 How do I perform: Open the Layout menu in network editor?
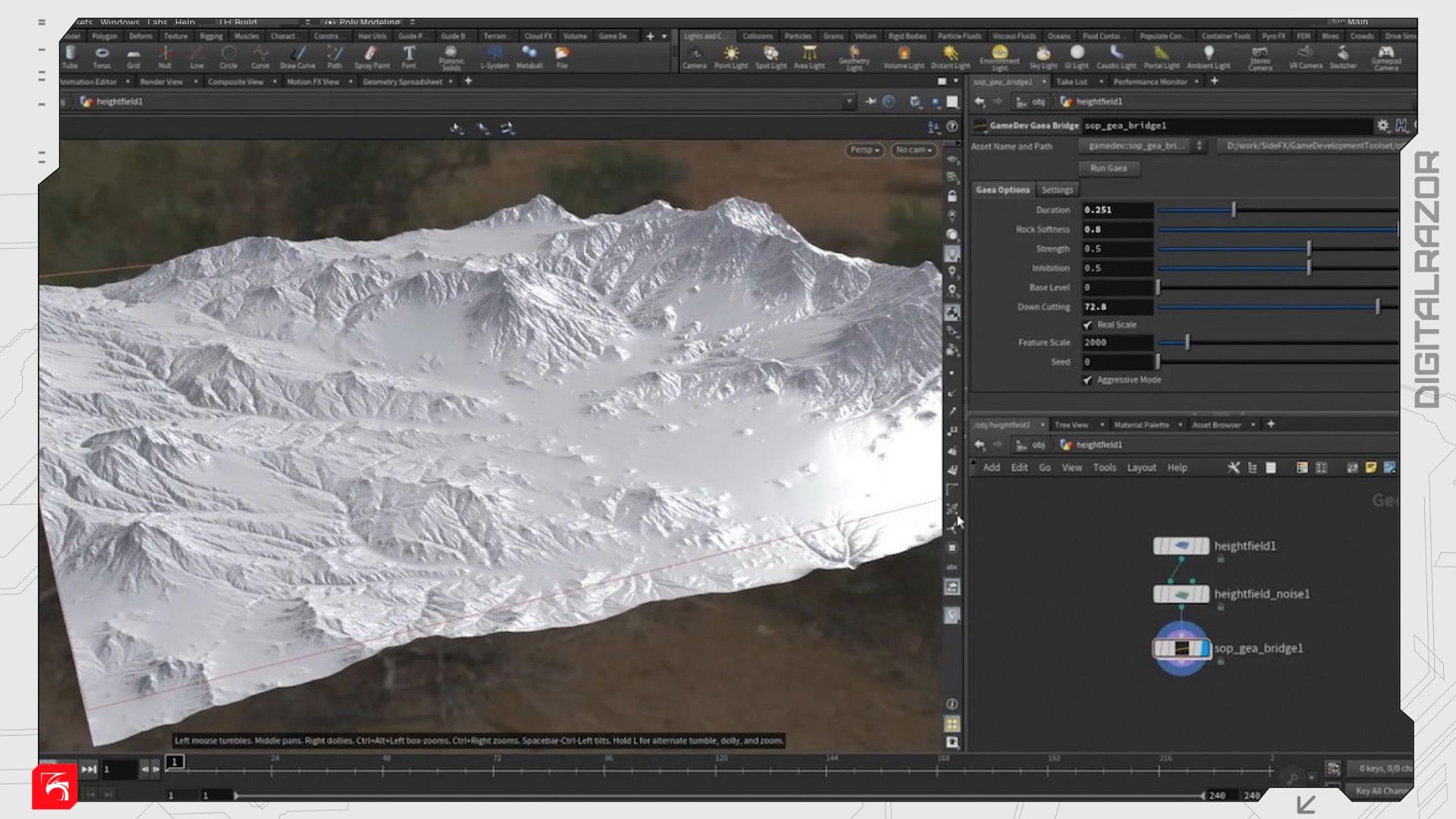(1141, 468)
